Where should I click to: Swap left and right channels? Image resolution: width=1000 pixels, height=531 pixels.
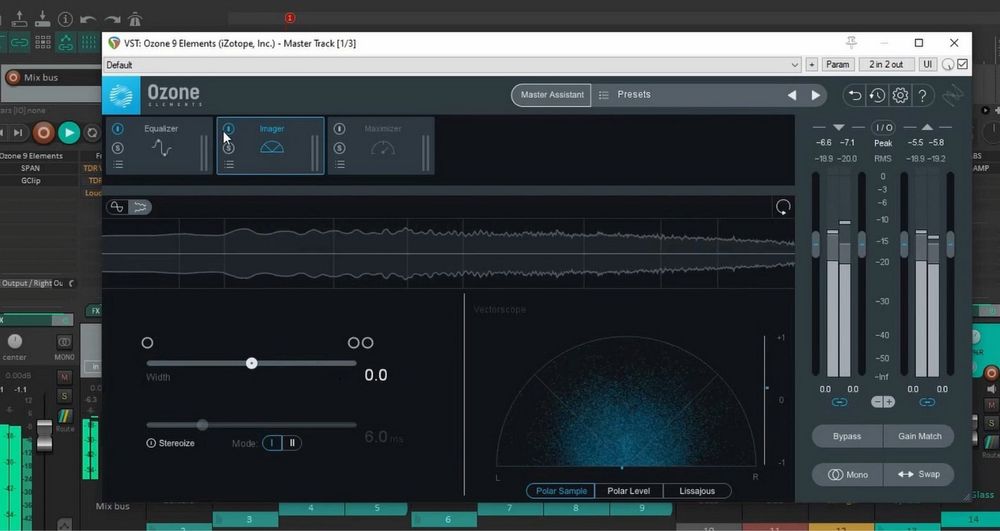click(x=920, y=475)
